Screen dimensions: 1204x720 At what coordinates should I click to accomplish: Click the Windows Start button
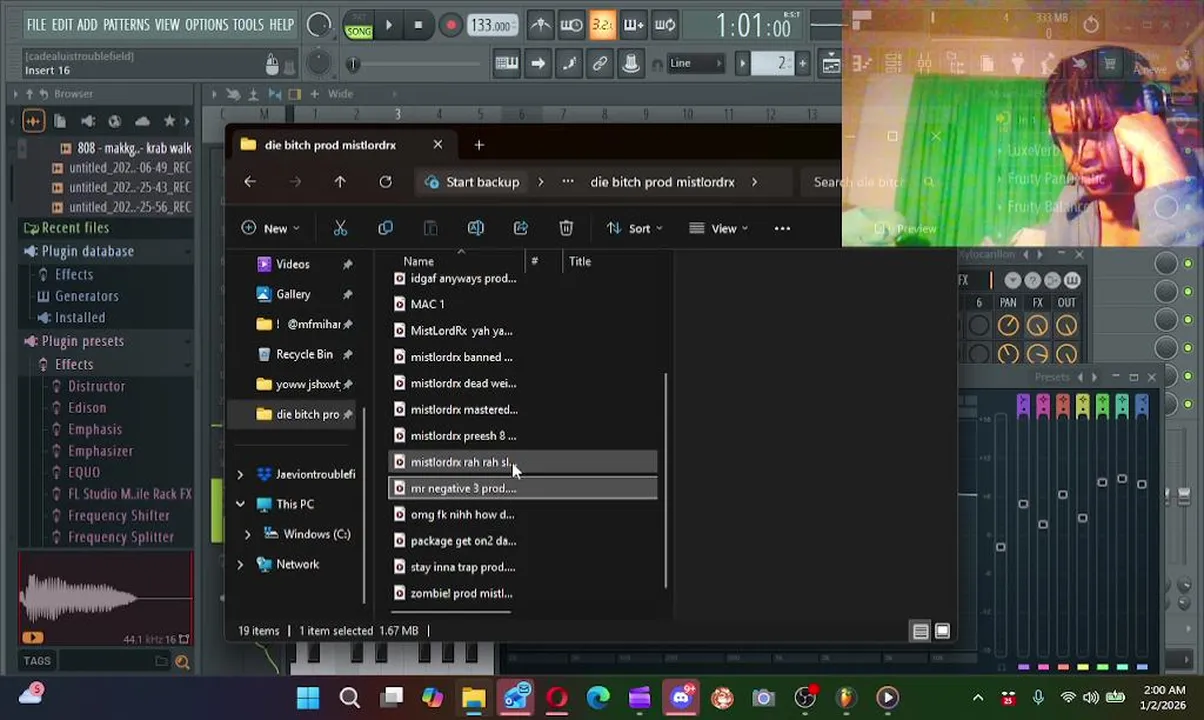(308, 698)
